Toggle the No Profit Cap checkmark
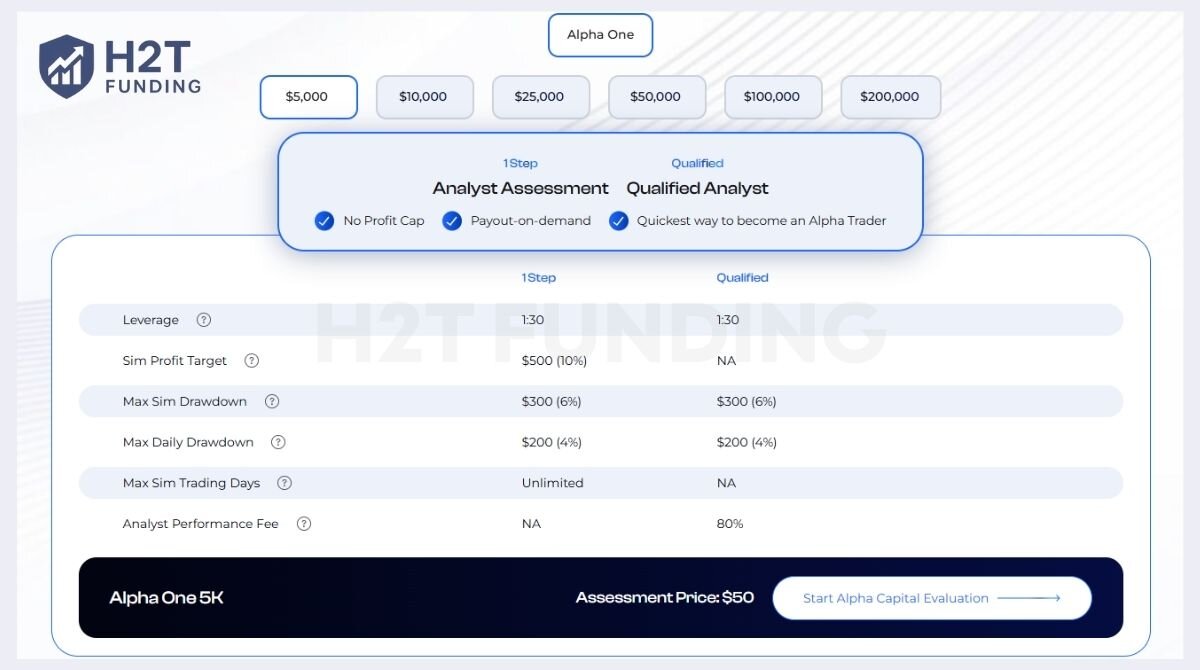Image resolution: width=1200 pixels, height=670 pixels. [x=324, y=221]
